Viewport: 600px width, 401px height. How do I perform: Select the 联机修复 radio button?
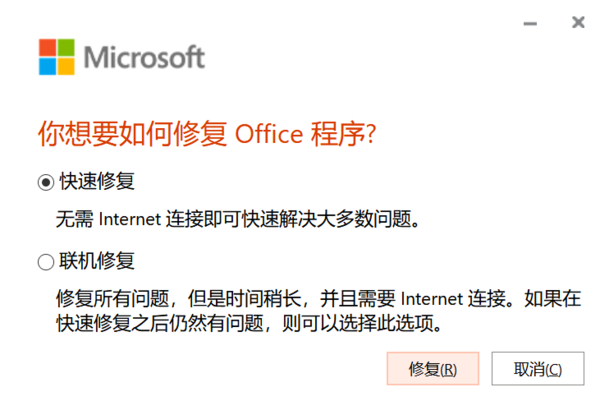point(45,263)
